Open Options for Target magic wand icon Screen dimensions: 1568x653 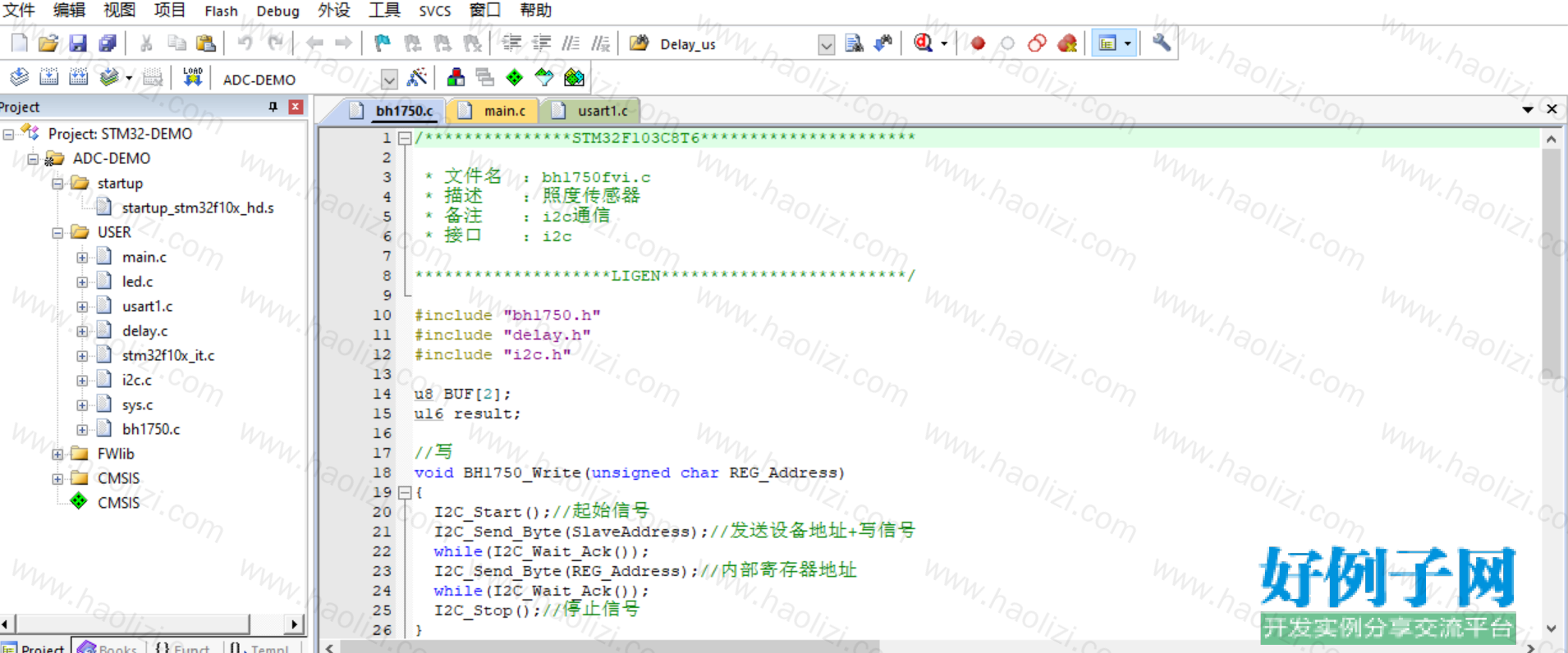(417, 78)
